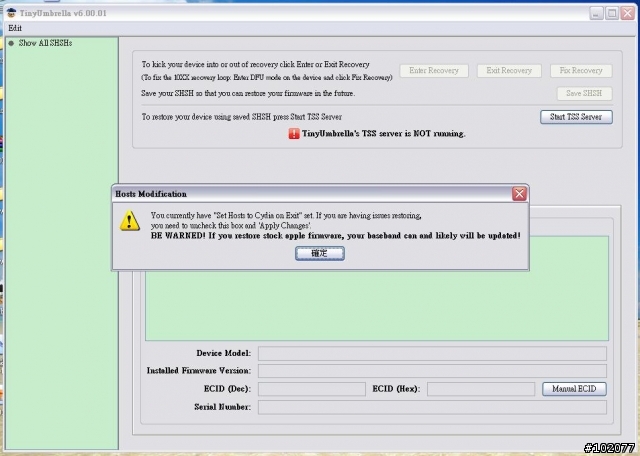The height and width of the screenshot is (456, 640).
Task: Click the Save SHSH button
Action: coord(584,93)
